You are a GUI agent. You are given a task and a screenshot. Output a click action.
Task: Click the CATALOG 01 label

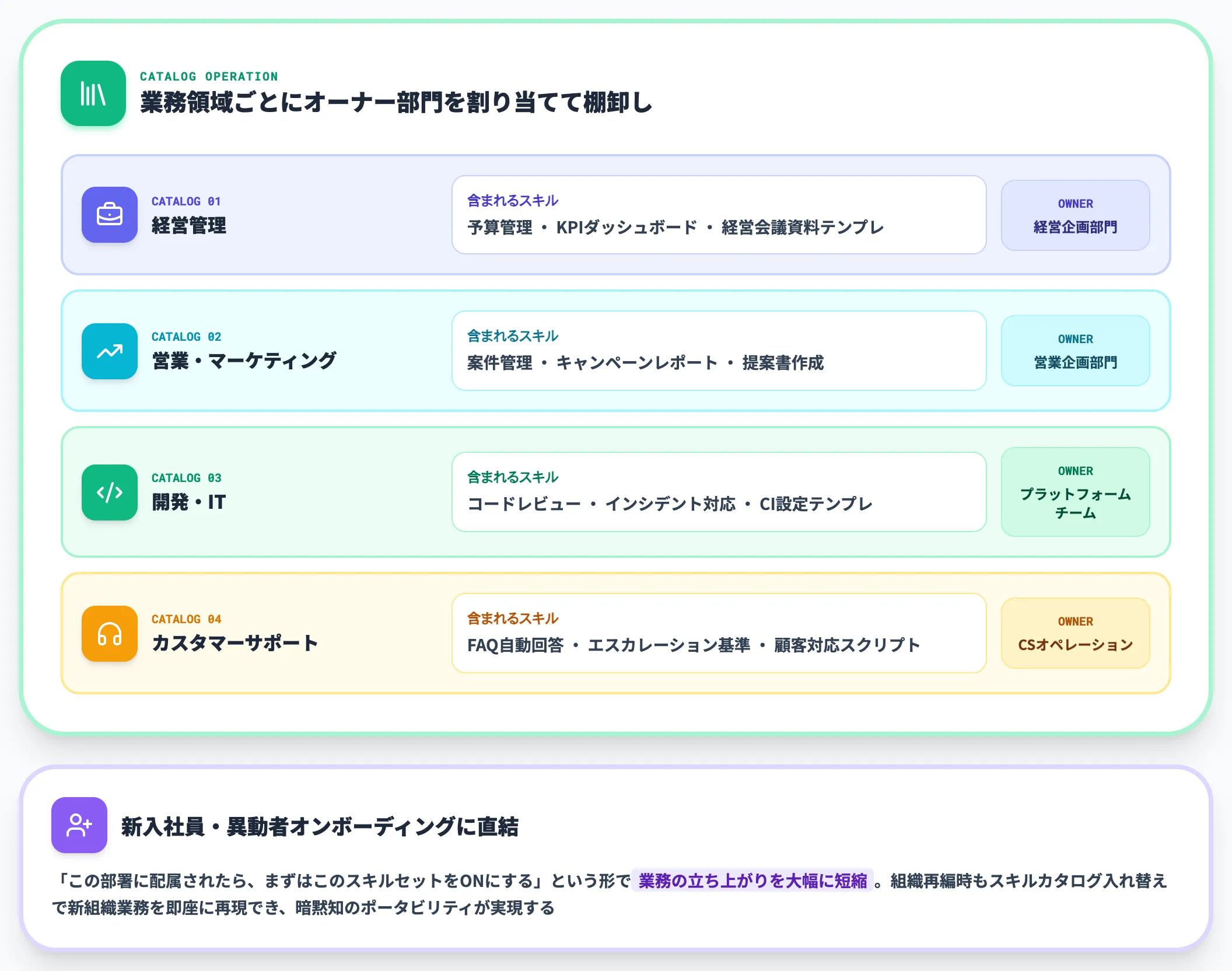point(186,201)
